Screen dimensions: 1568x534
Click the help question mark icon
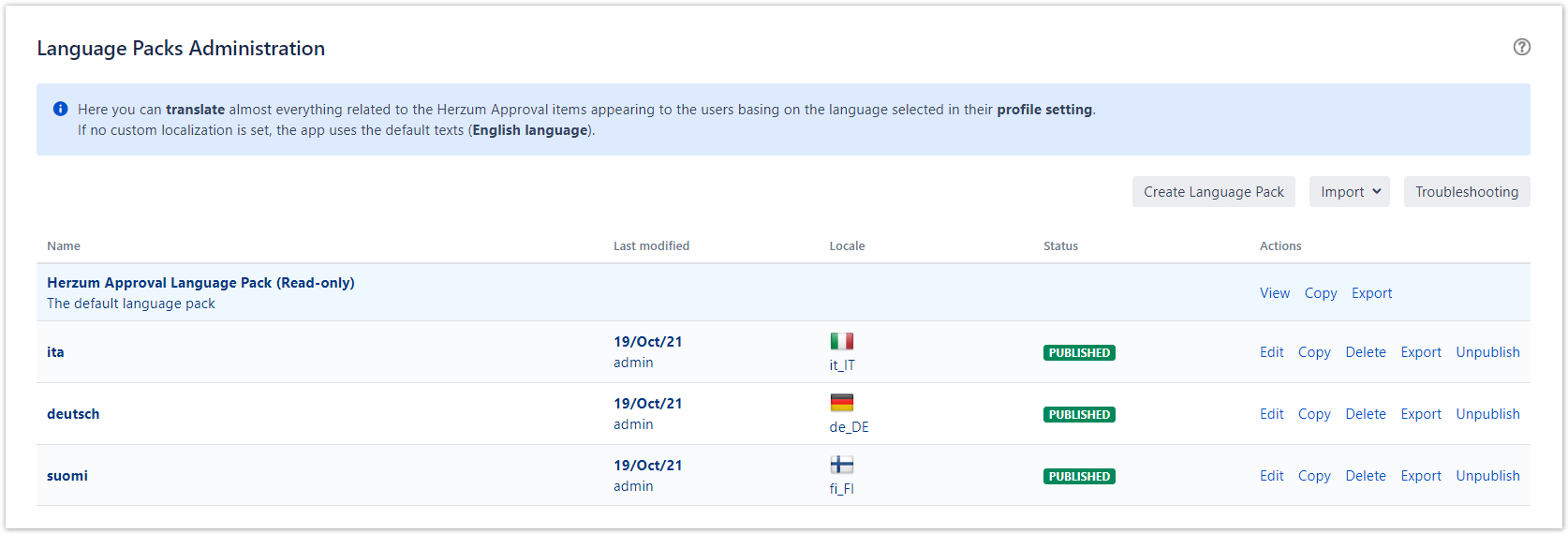click(x=1521, y=47)
